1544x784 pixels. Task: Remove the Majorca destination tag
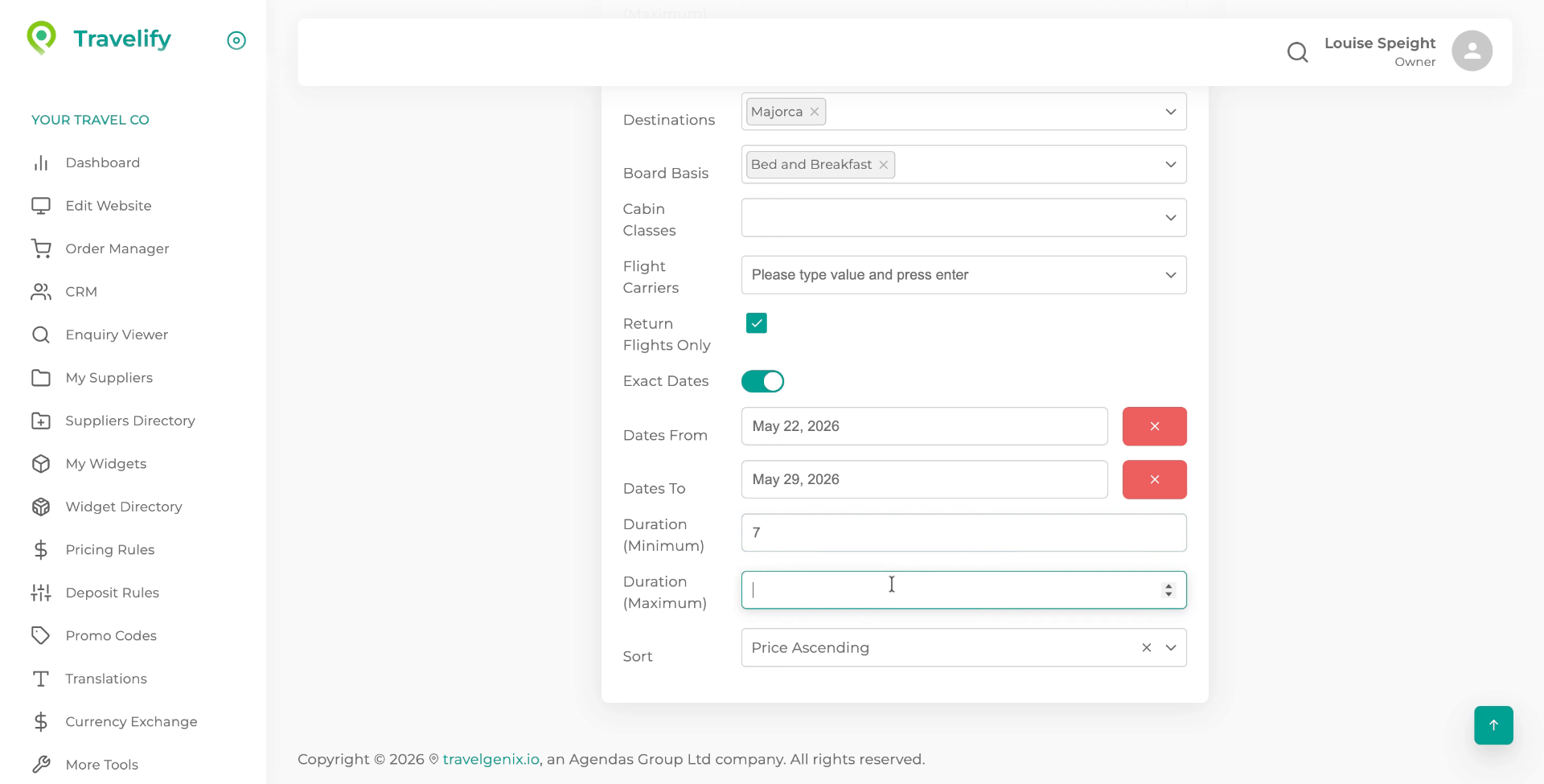[815, 112]
